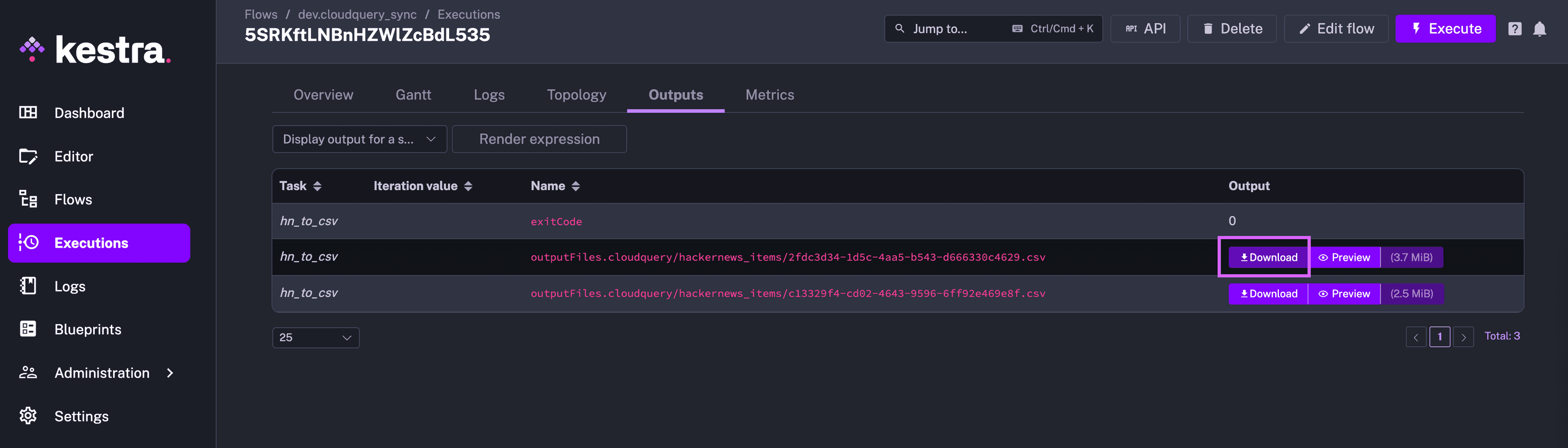Open the rows-per-page dropdown showing 25

click(x=315, y=337)
